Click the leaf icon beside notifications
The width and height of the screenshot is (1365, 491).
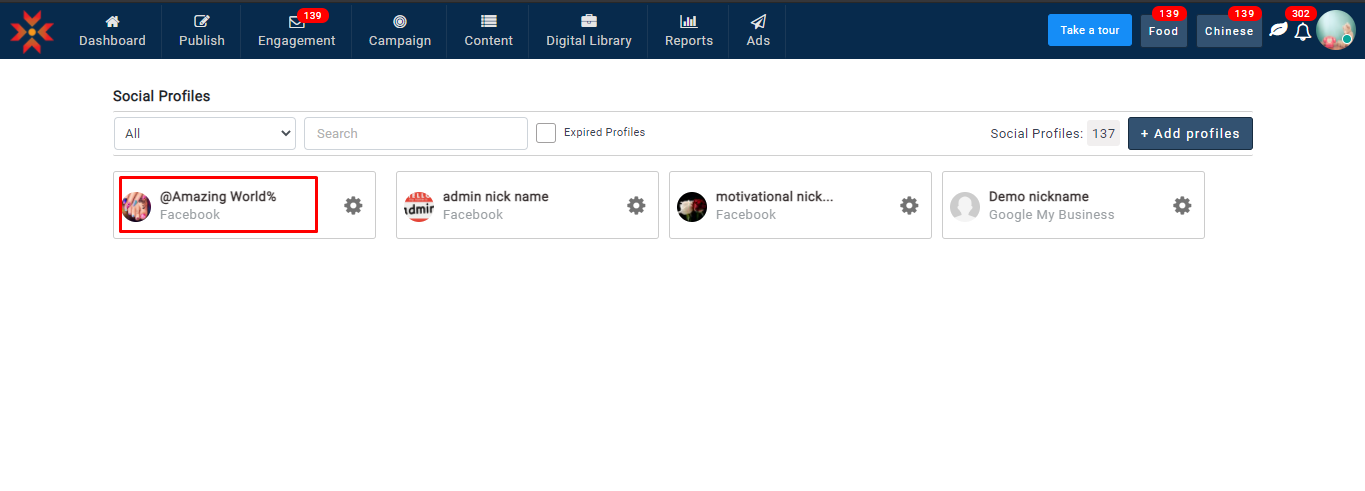[1278, 30]
